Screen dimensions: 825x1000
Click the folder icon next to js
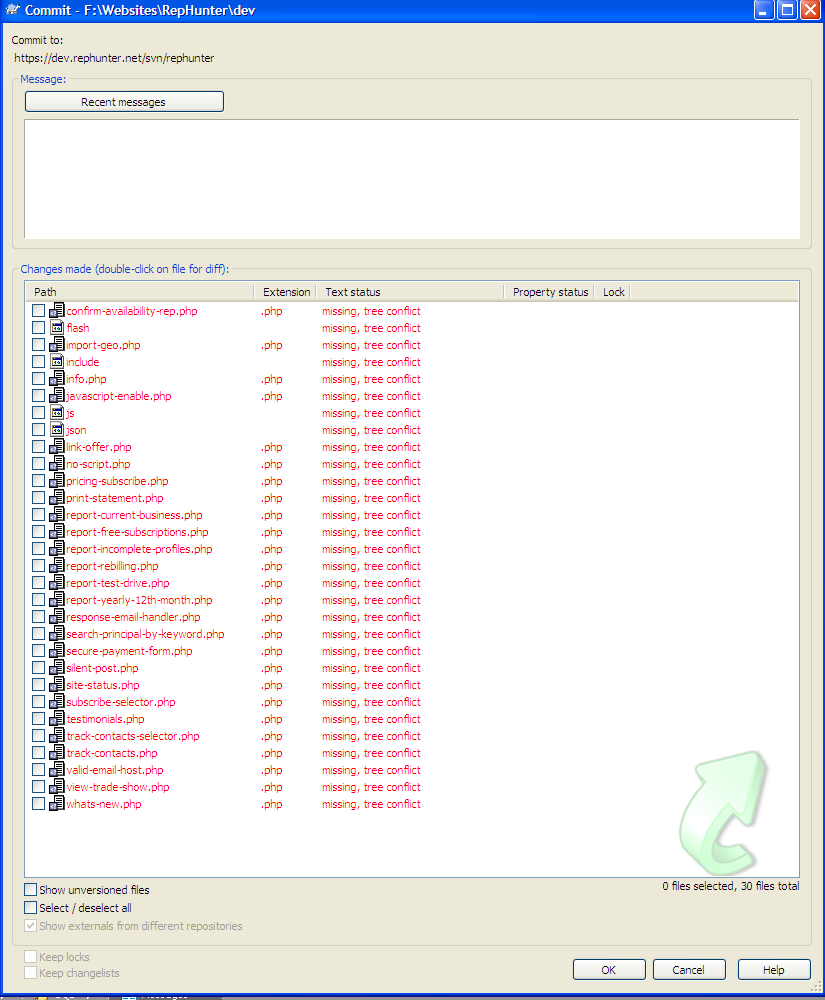[x=57, y=413]
